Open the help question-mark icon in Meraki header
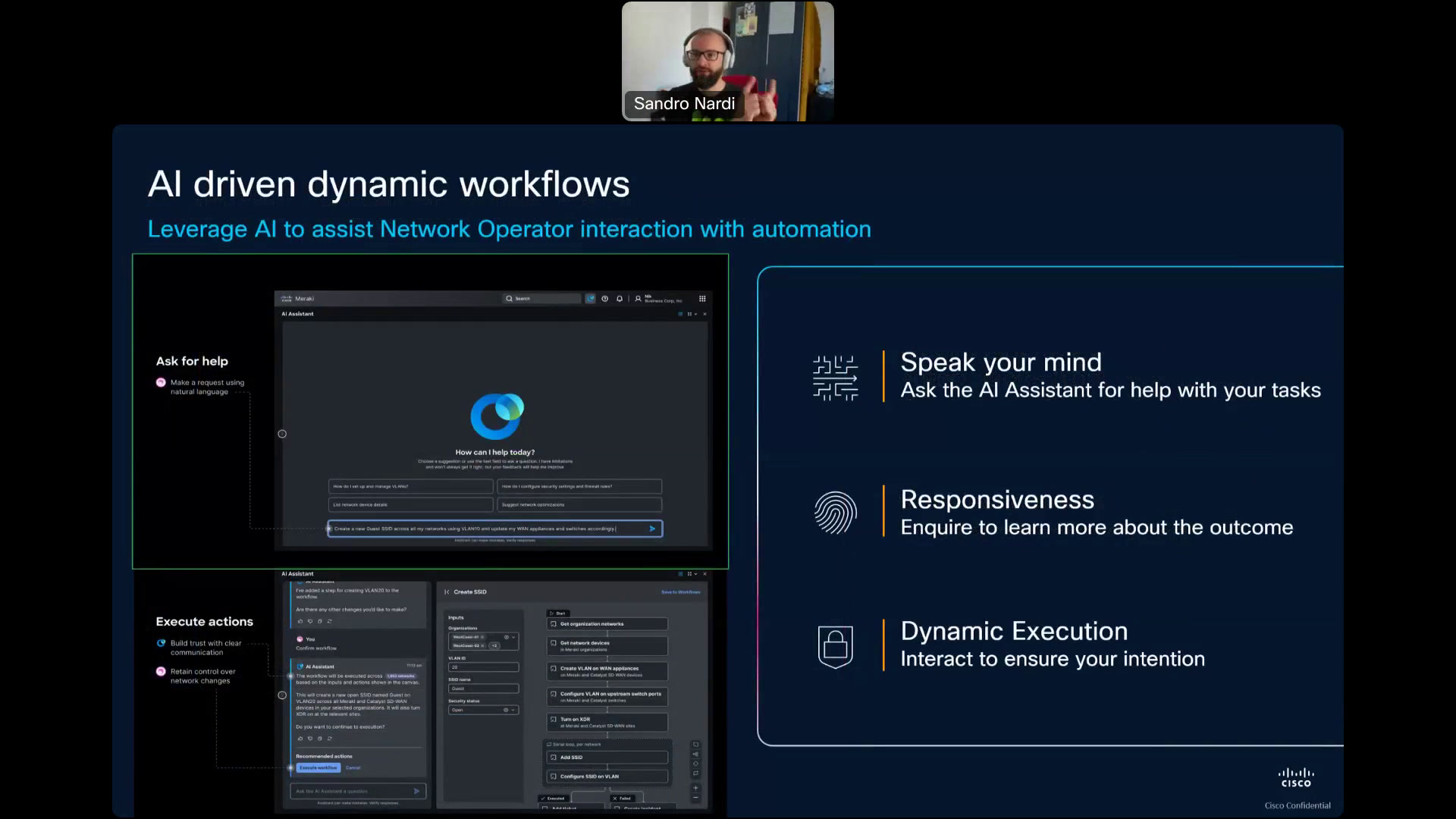1456x819 pixels. [x=604, y=299]
